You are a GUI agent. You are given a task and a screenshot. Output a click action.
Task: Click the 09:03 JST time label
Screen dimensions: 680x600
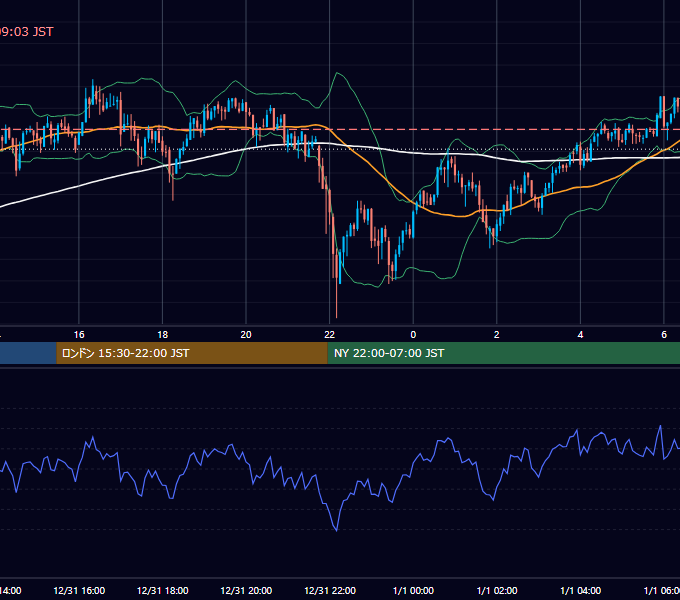coord(26,32)
